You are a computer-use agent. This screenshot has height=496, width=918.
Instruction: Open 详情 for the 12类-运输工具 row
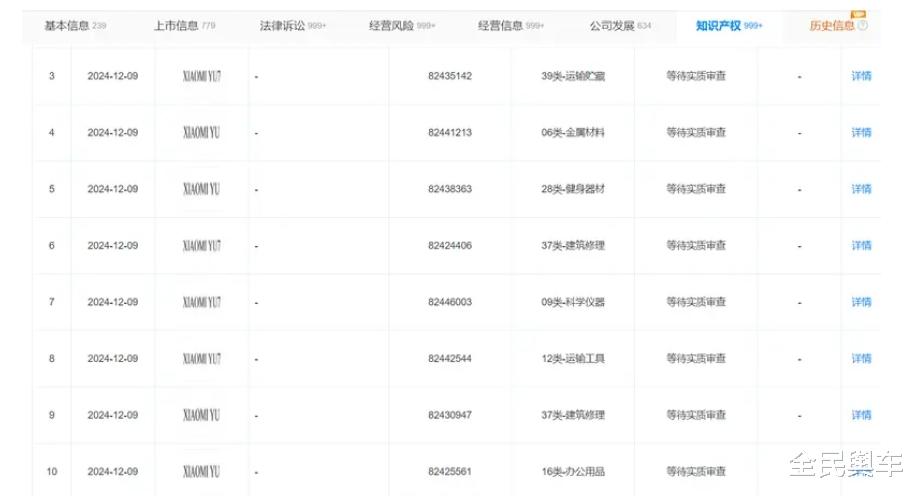tap(861, 358)
